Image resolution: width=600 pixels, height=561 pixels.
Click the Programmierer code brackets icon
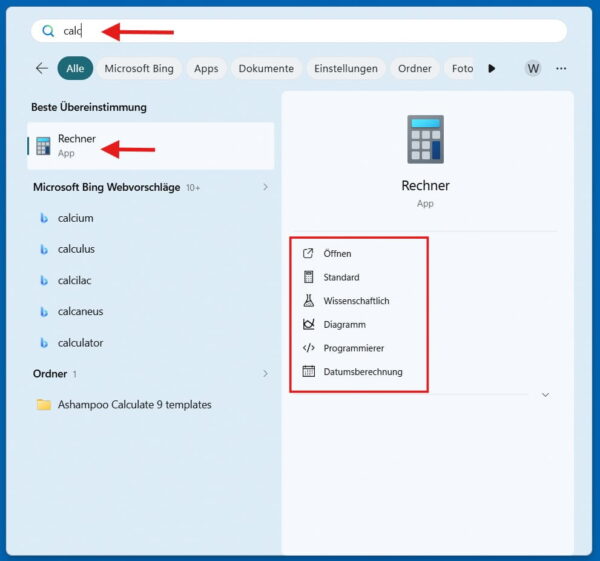[308, 348]
